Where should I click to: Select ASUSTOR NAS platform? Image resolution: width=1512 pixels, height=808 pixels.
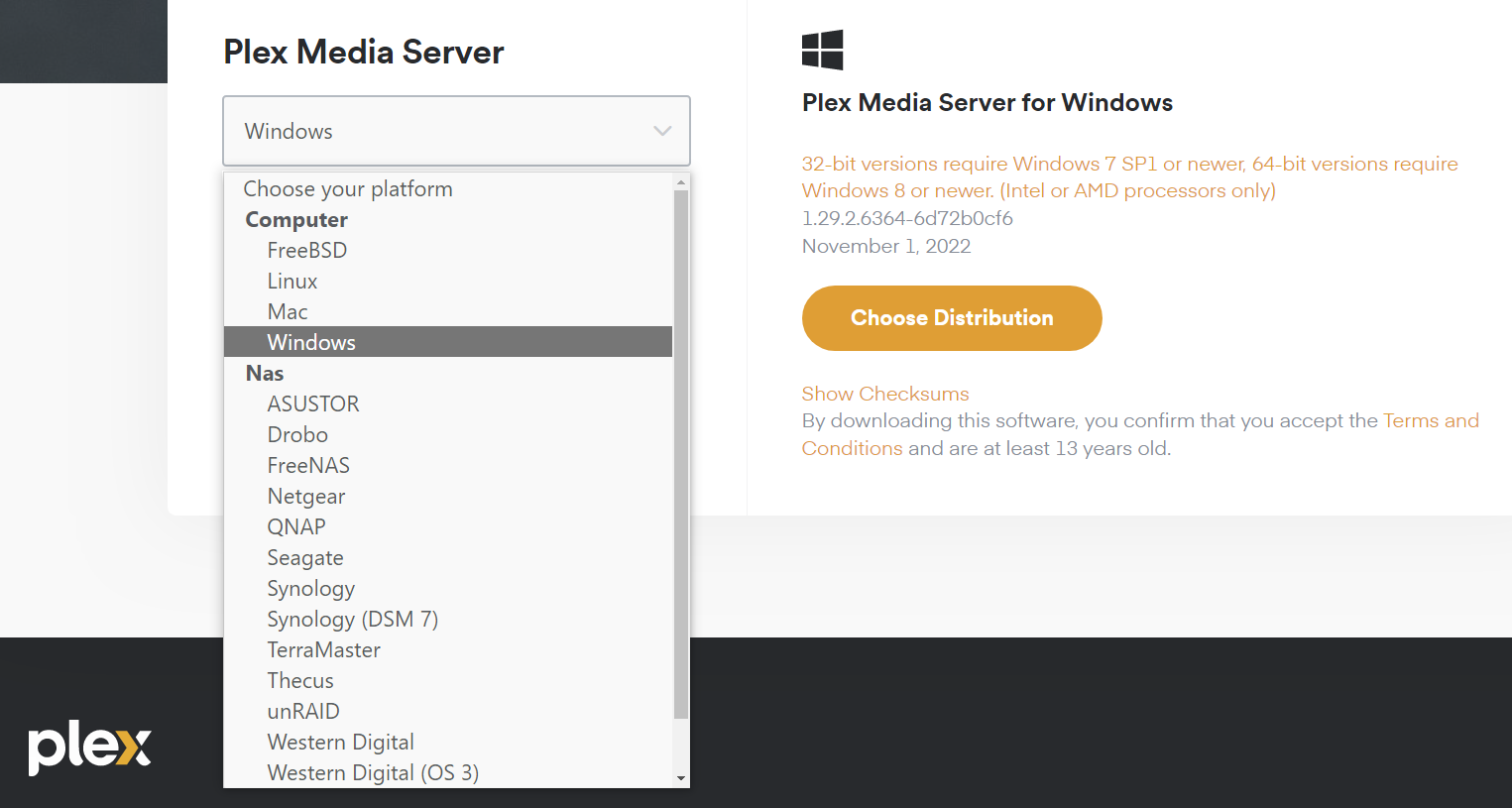313,404
